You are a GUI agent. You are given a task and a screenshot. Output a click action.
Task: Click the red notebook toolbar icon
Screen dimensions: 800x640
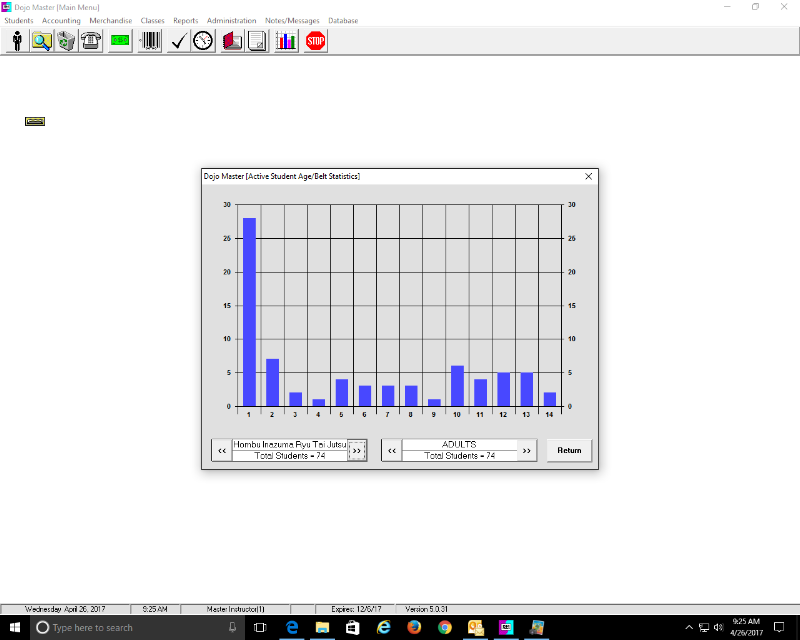(232, 41)
